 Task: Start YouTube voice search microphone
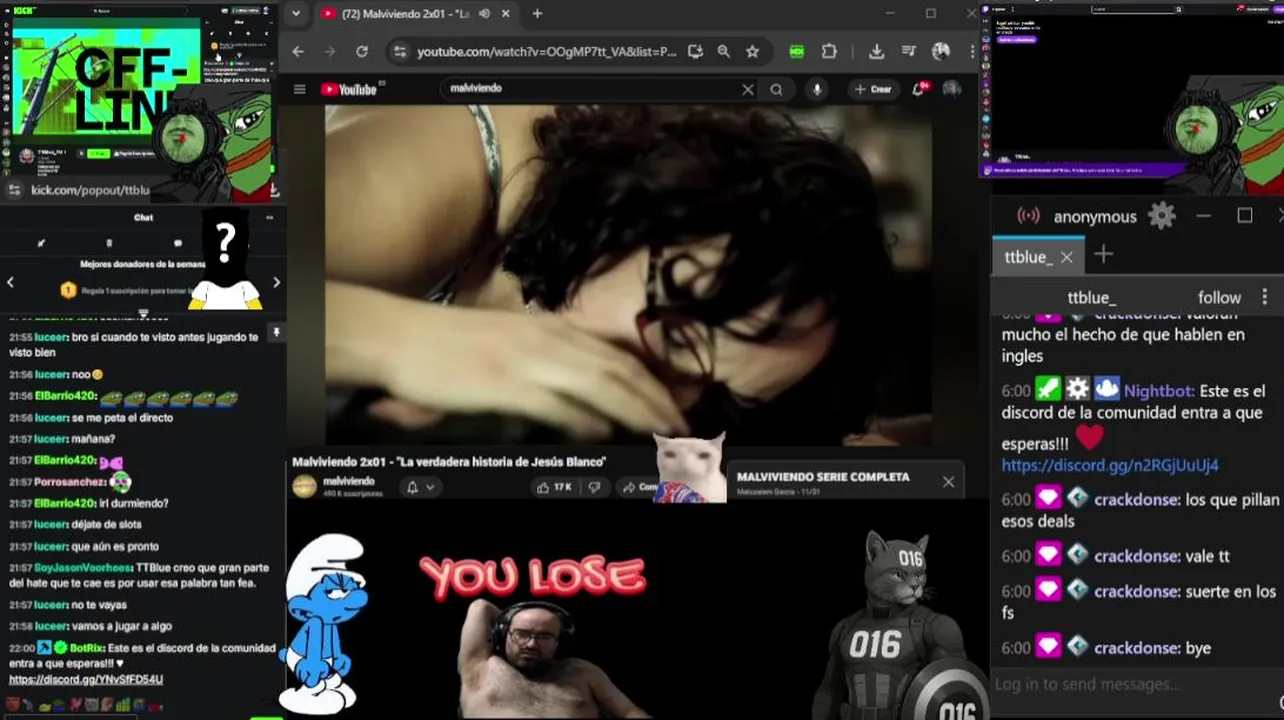tap(817, 89)
